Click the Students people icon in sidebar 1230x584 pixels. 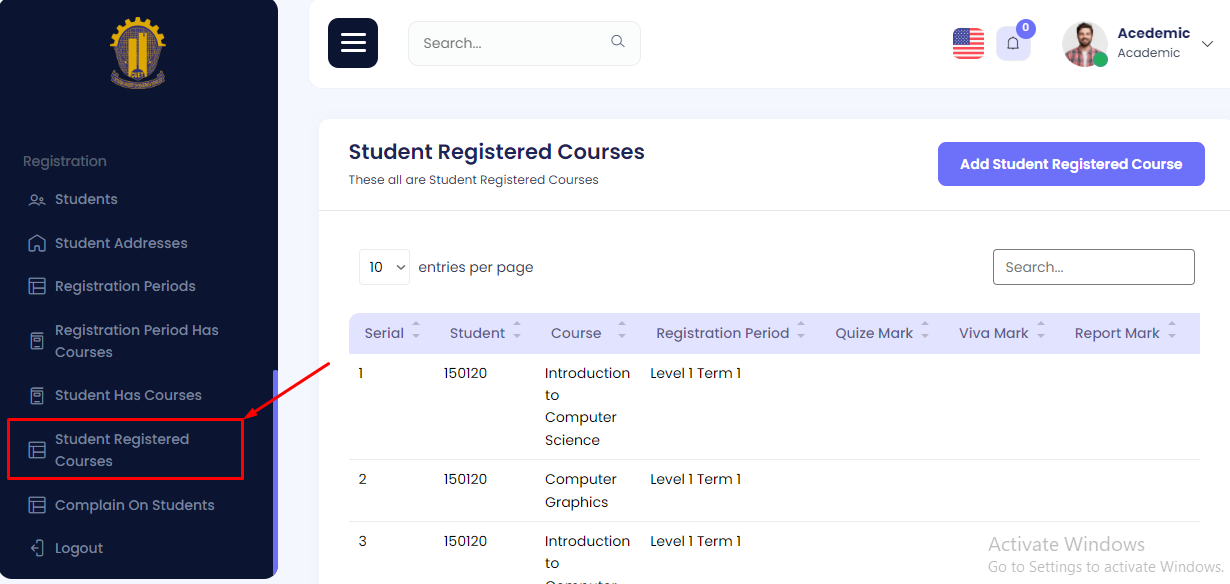pos(37,200)
